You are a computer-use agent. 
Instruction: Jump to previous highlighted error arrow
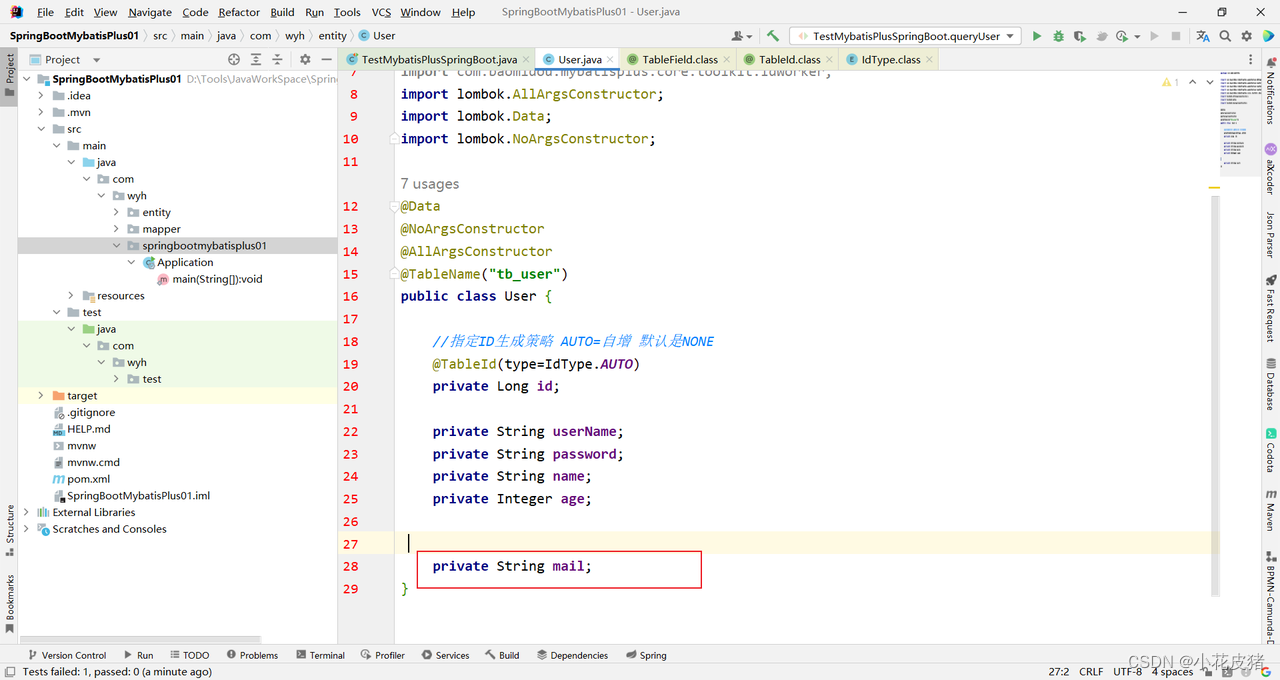[1193, 82]
